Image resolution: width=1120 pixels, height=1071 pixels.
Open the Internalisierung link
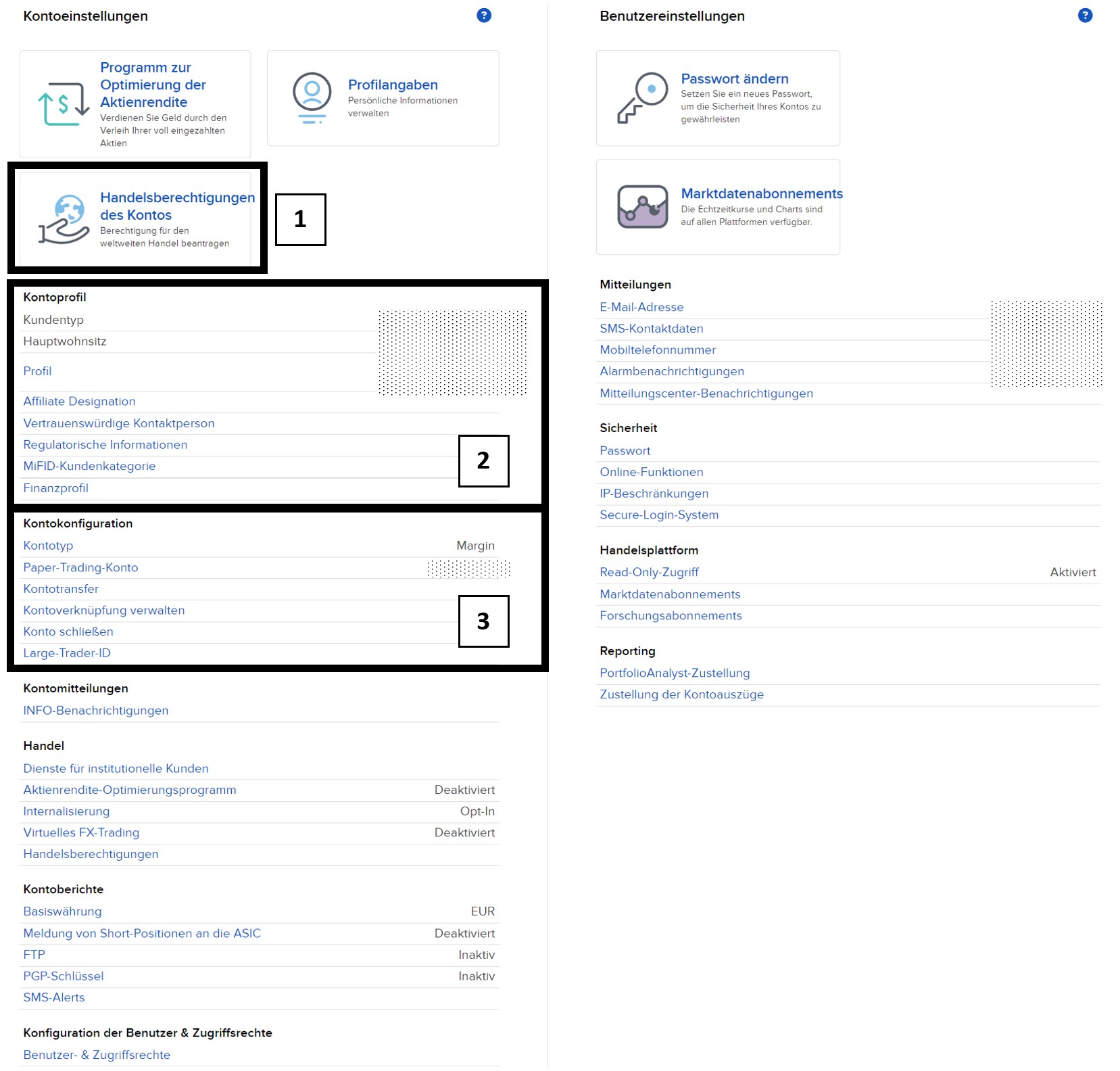66,811
